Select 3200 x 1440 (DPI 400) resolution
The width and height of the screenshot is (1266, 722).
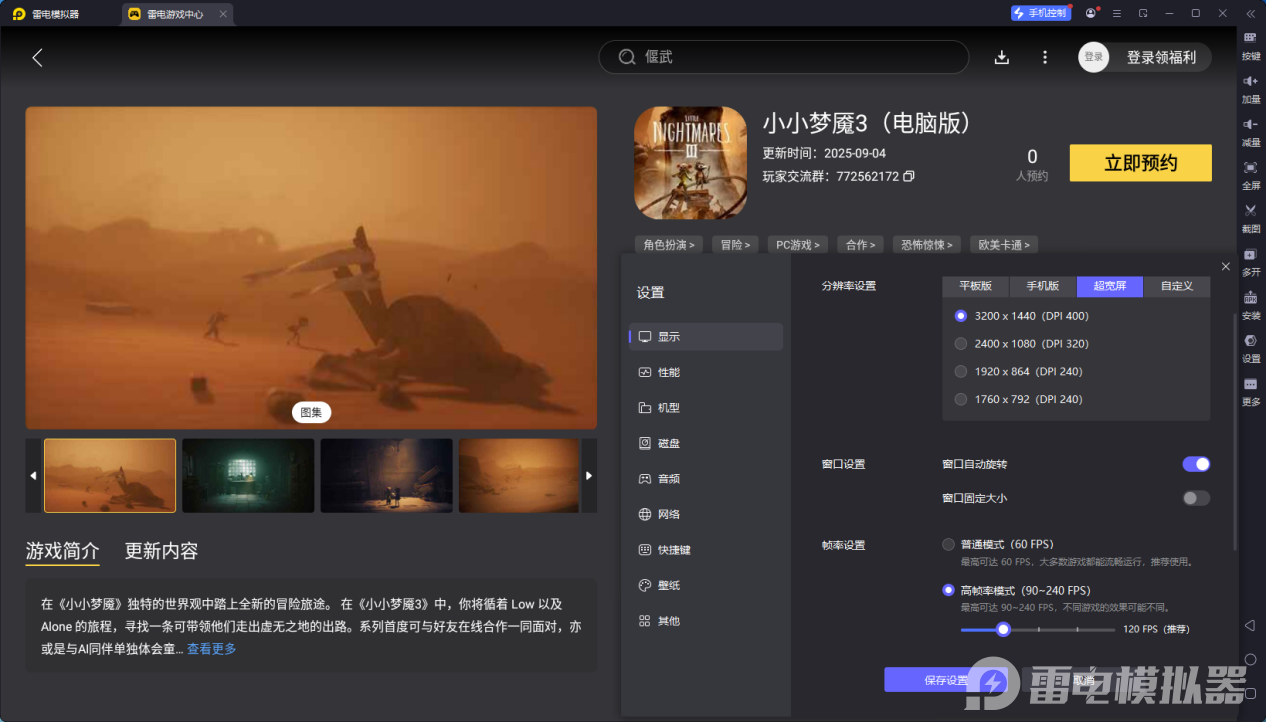point(961,316)
